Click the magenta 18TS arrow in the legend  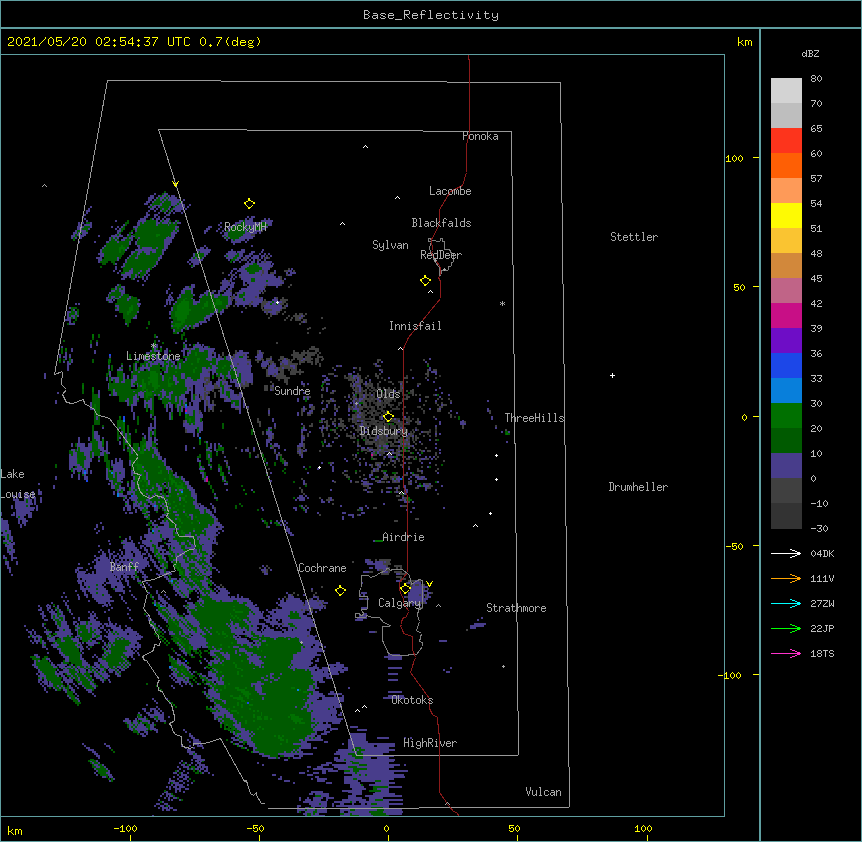[x=786, y=653]
